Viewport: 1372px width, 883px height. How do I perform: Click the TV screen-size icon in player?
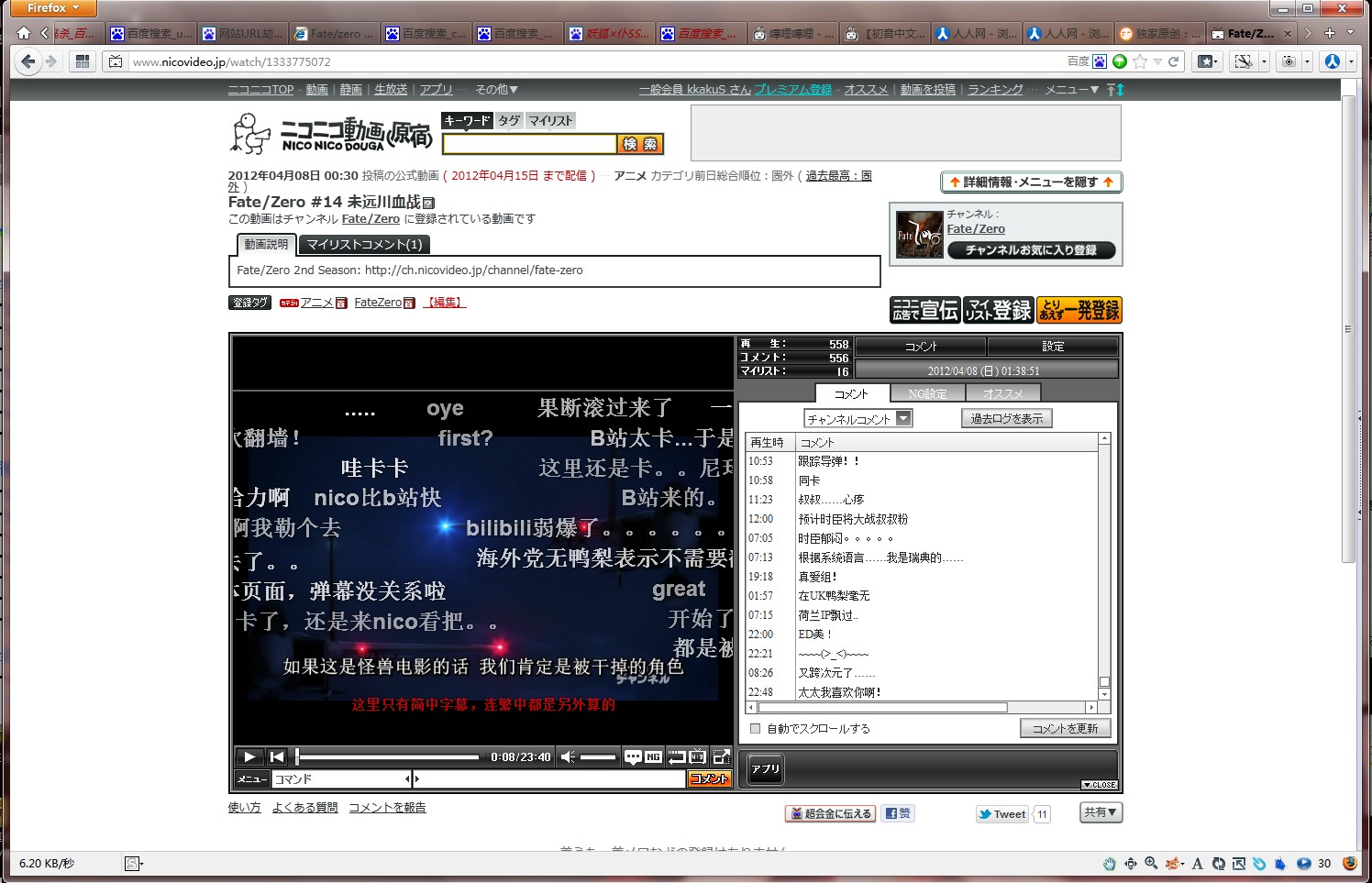point(698,756)
